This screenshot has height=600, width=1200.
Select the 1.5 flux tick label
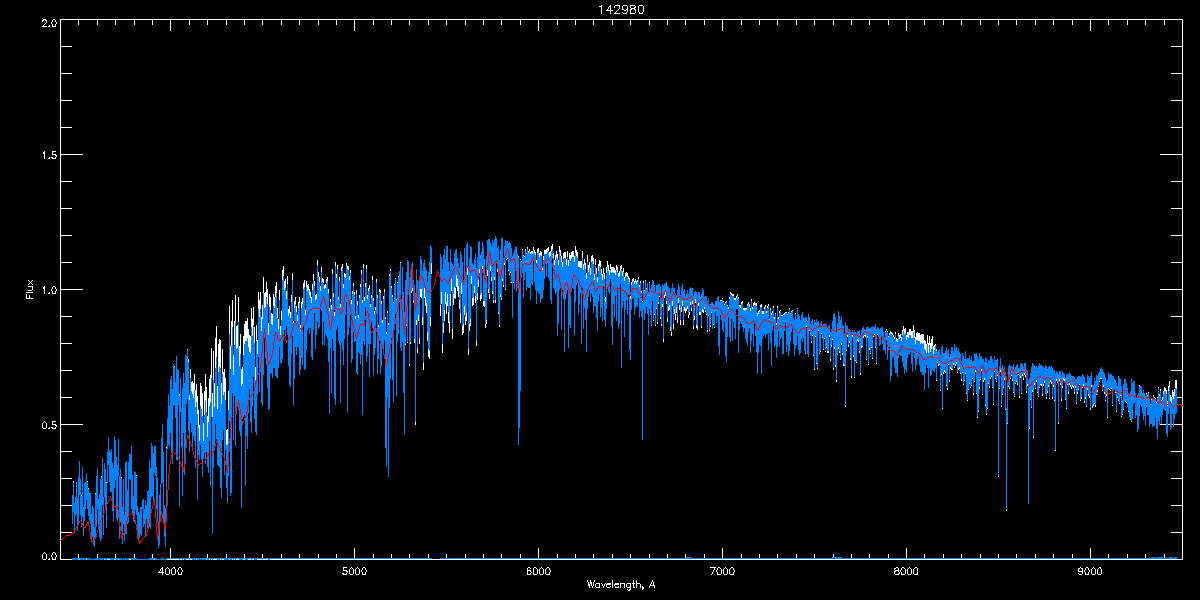coord(47,156)
